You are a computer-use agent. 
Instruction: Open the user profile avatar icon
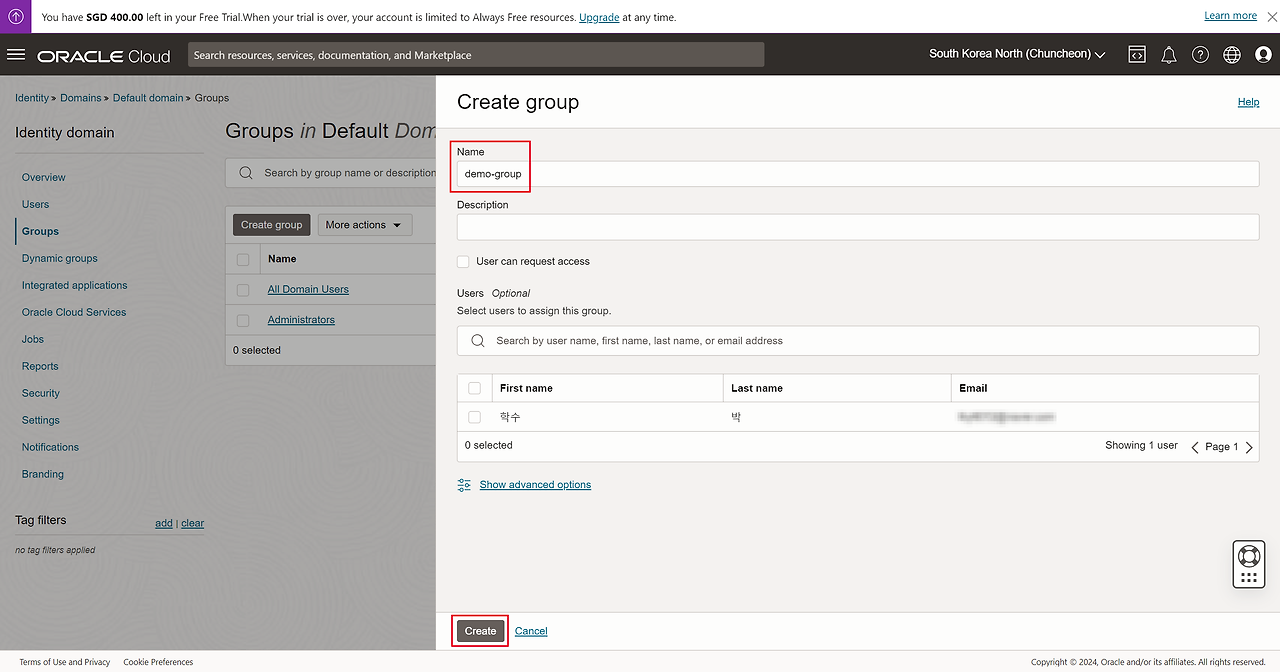[x=1263, y=55]
